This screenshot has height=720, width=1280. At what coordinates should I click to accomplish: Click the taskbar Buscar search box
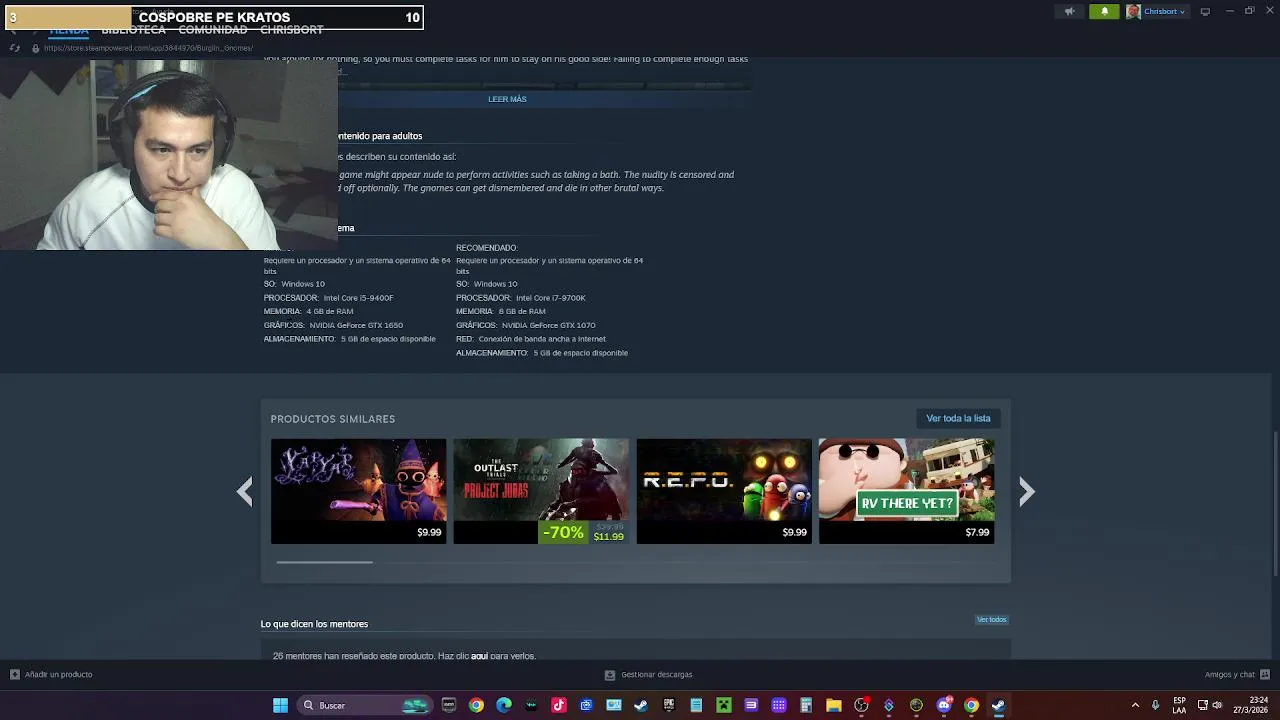point(365,705)
